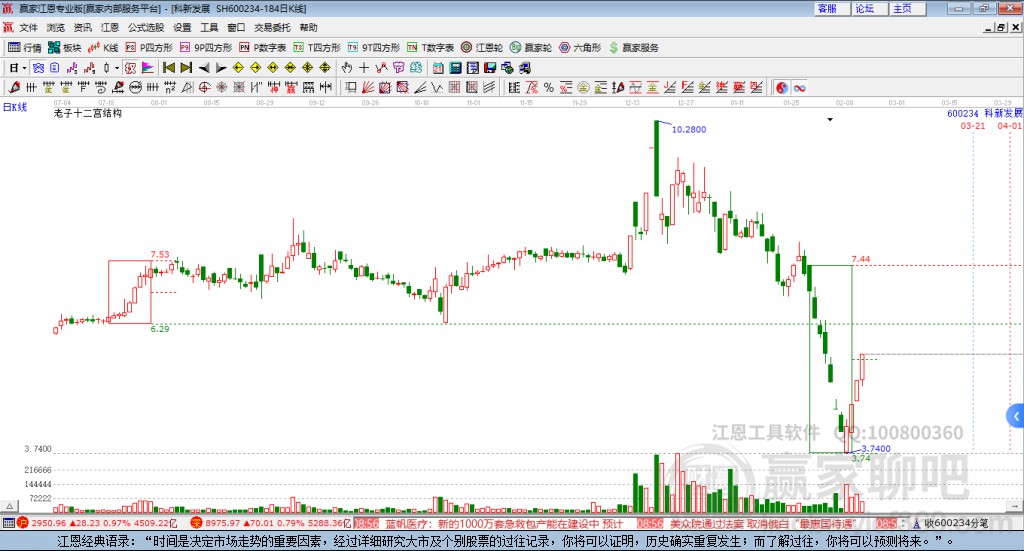The width and height of the screenshot is (1024, 551).
Task: Open the P数字表 tool
Action: coord(263,48)
